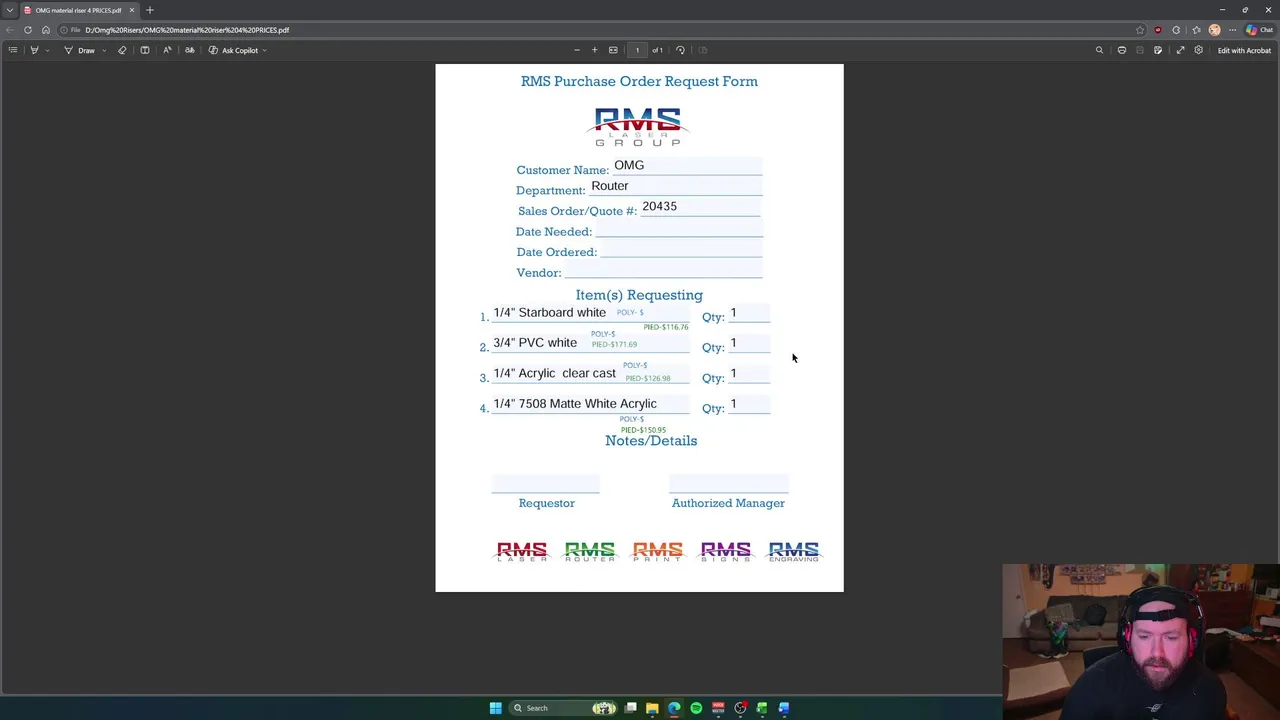Open the Windows Start menu

pyautogui.click(x=495, y=708)
